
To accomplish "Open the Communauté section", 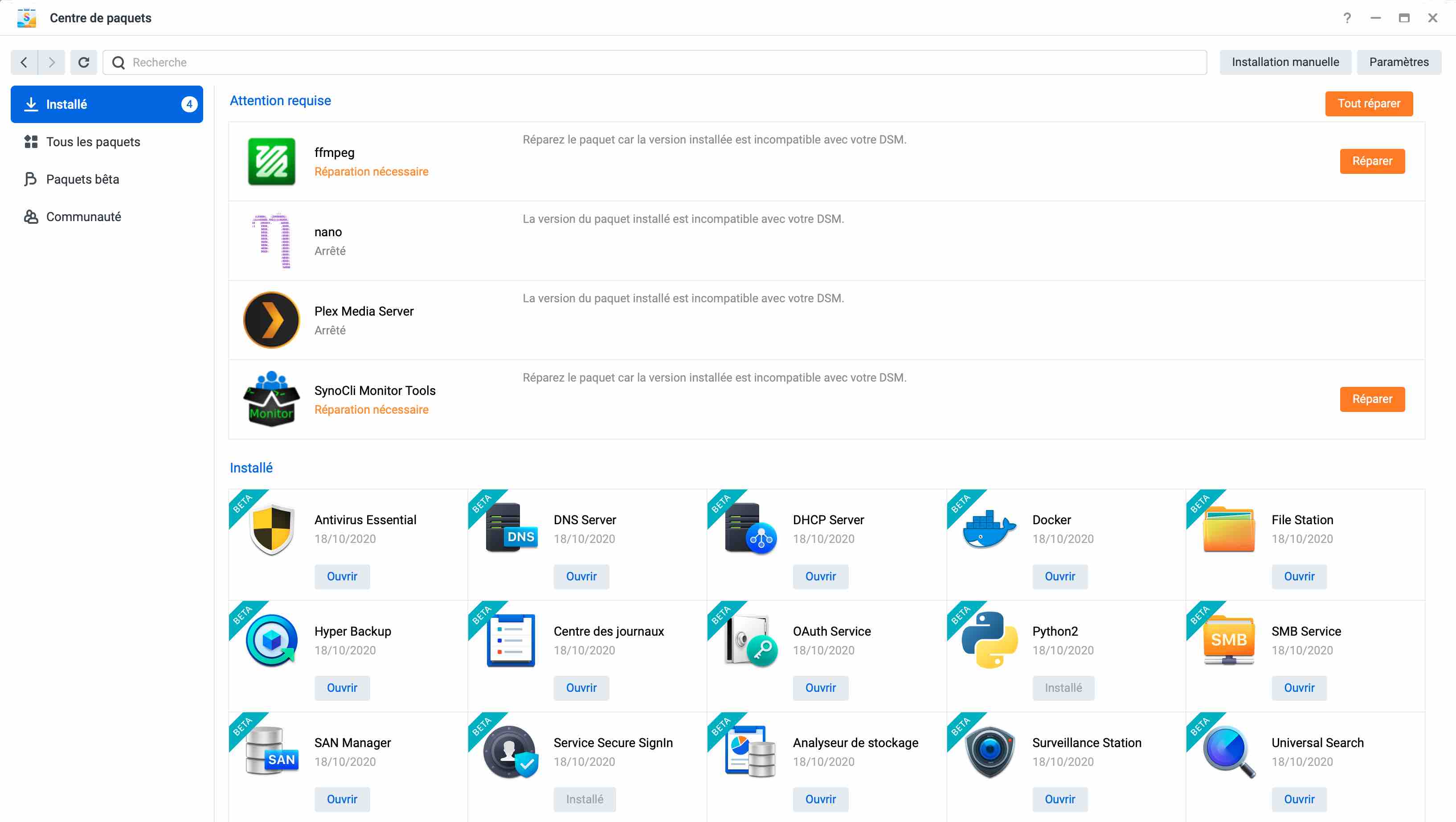I will pos(84,217).
